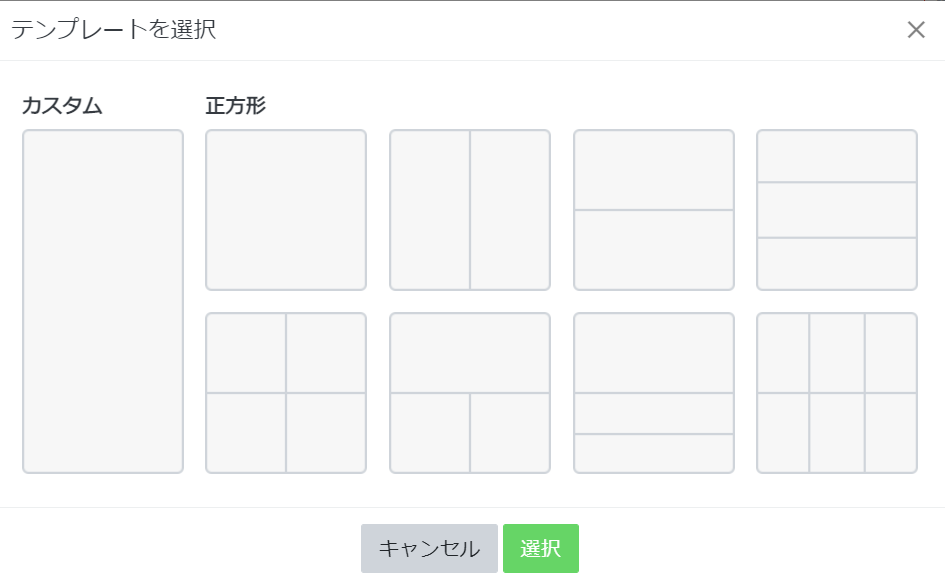
Task: Select the four-quadrant grid template
Action: point(286,393)
